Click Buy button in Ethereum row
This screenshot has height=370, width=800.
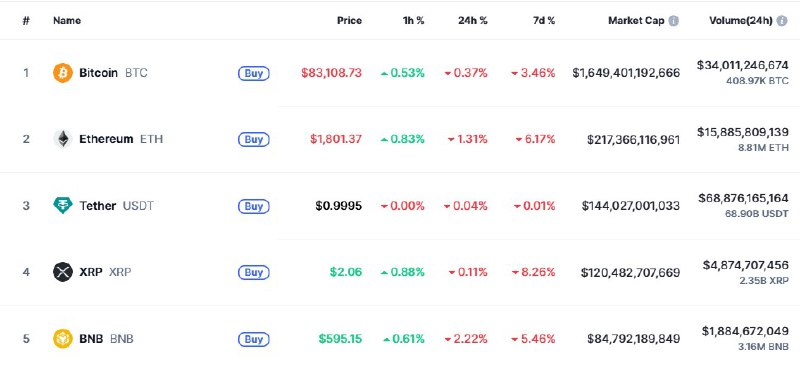[x=254, y=139]
